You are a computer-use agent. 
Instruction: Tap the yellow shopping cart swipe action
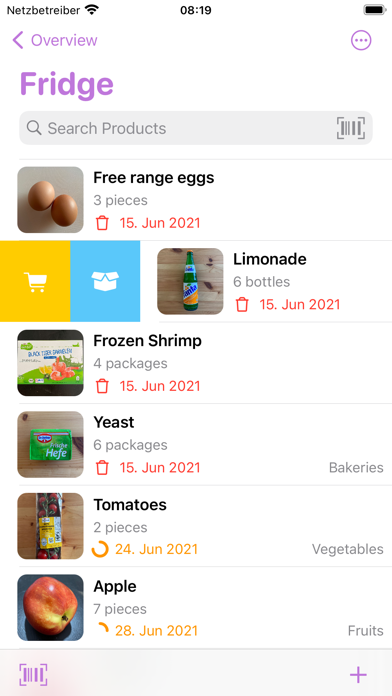35,281
